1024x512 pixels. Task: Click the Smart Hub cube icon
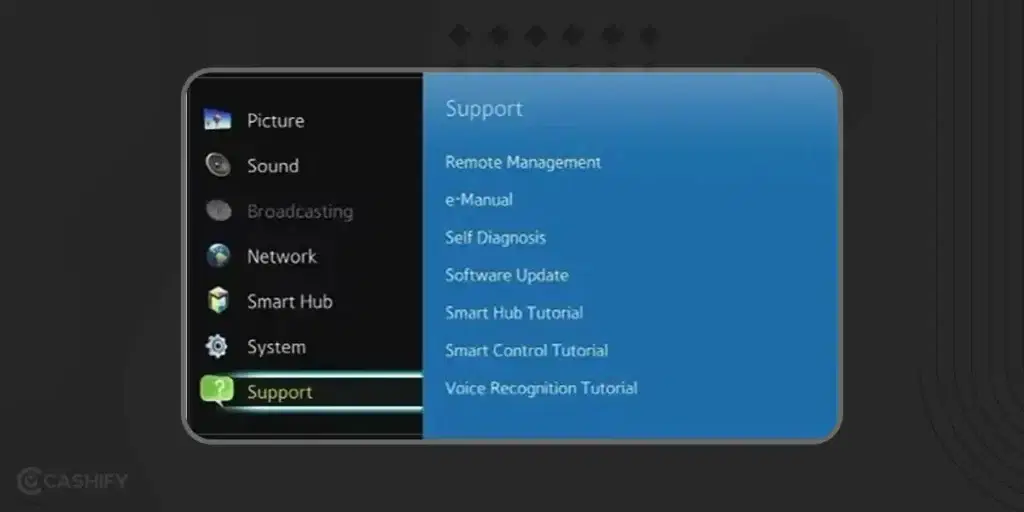(218, 300)
